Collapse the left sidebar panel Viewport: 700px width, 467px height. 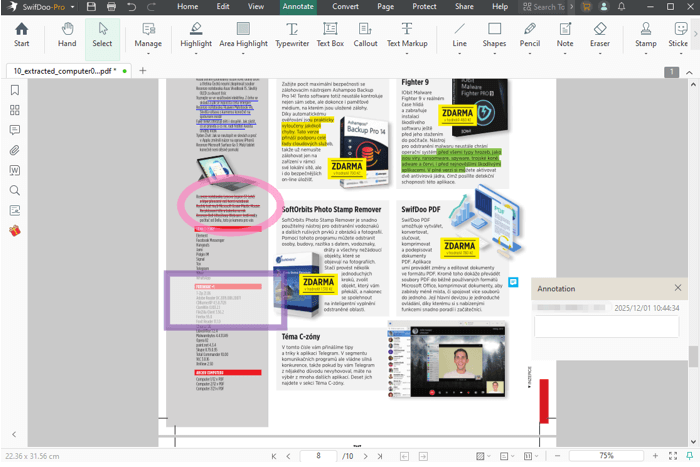click(14, 434)
